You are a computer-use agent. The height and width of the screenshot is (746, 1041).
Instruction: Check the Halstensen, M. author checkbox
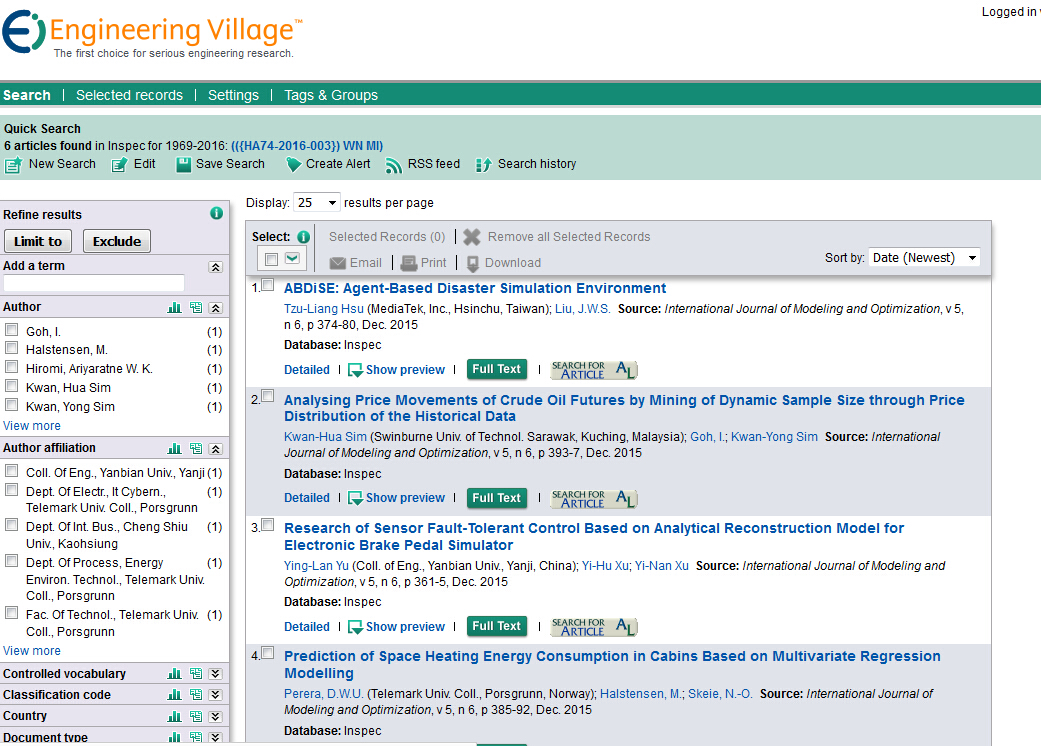point(11,347)
